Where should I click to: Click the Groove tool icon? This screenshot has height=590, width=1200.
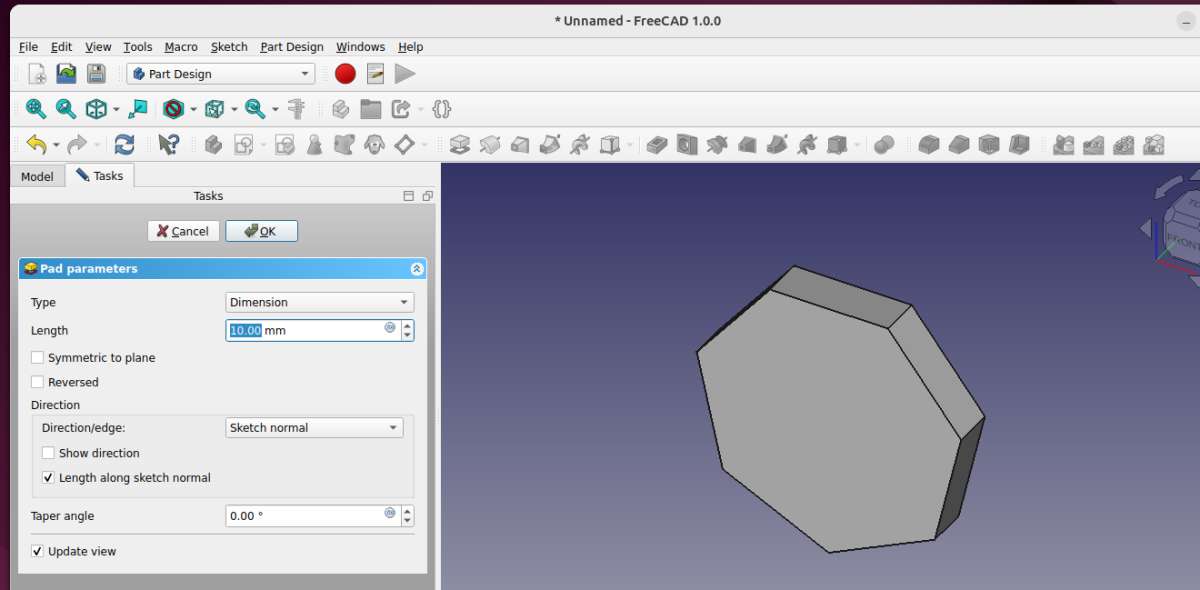pos(717,145)
